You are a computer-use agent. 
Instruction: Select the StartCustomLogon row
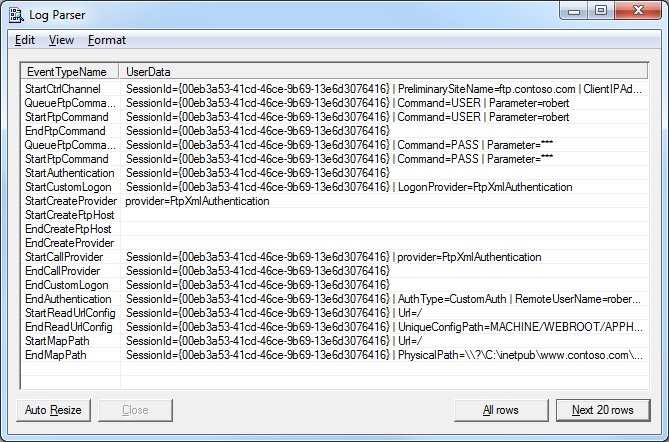67,187
